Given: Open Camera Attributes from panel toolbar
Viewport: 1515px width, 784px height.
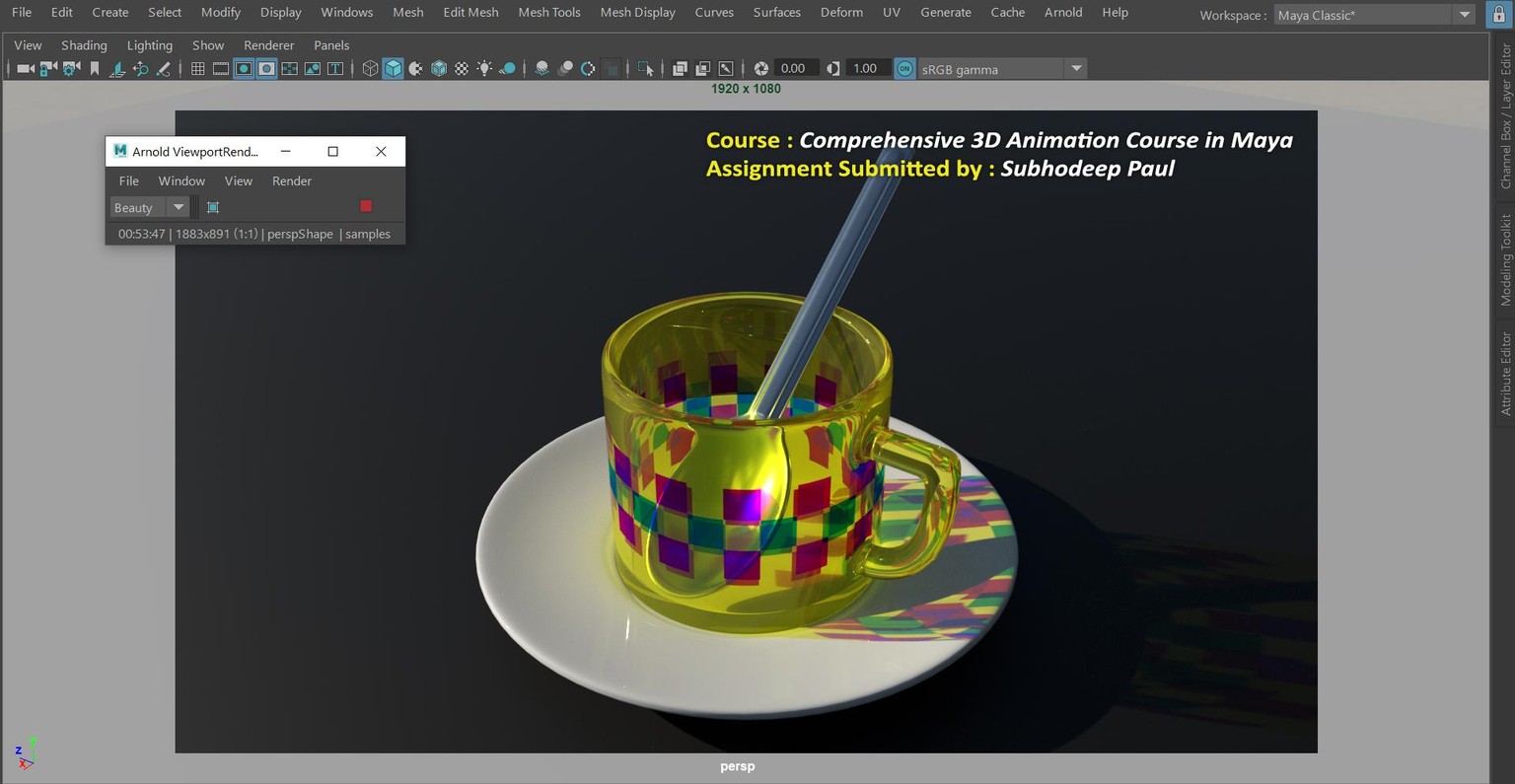Looking at the screenshot, I should point(71,68).
